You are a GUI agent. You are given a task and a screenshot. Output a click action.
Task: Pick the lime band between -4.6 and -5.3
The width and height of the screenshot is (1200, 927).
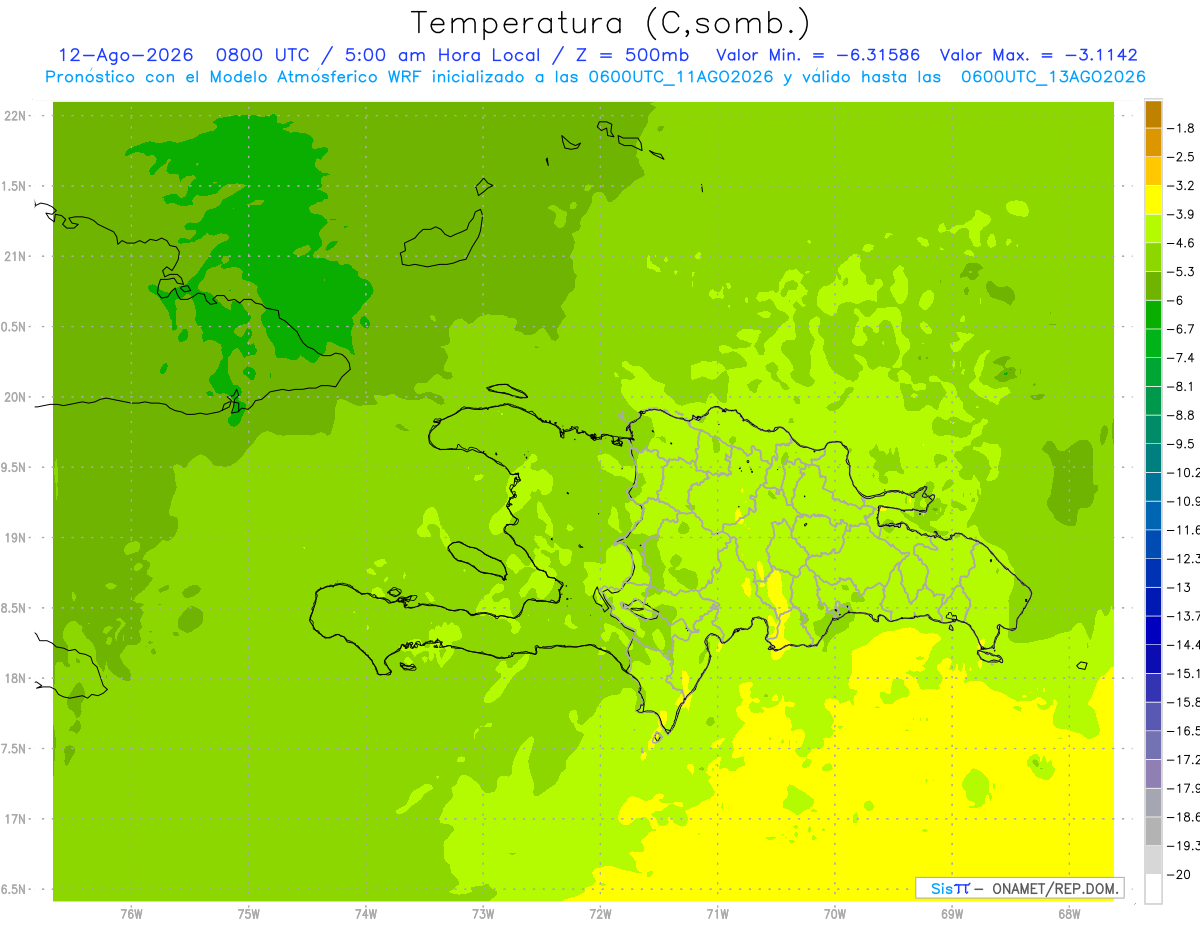(x=1153, y=257)
